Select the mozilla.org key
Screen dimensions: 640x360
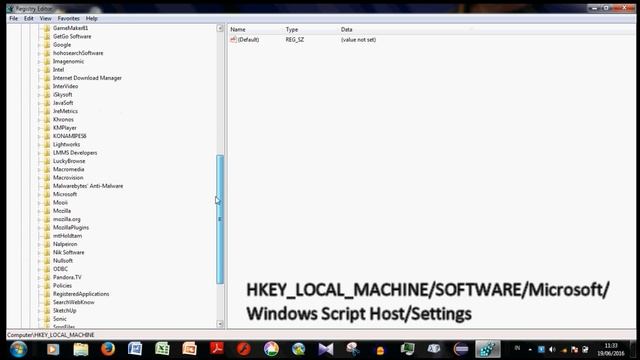click(x=67, y=219)
